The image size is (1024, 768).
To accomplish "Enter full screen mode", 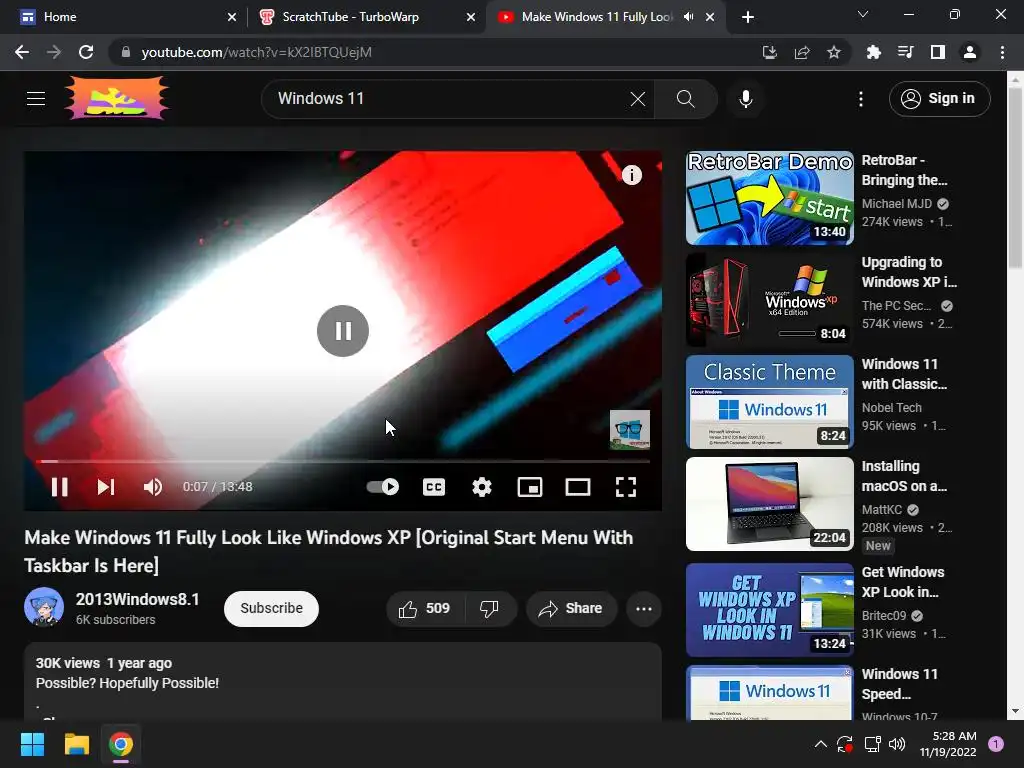I will (626, 487).
